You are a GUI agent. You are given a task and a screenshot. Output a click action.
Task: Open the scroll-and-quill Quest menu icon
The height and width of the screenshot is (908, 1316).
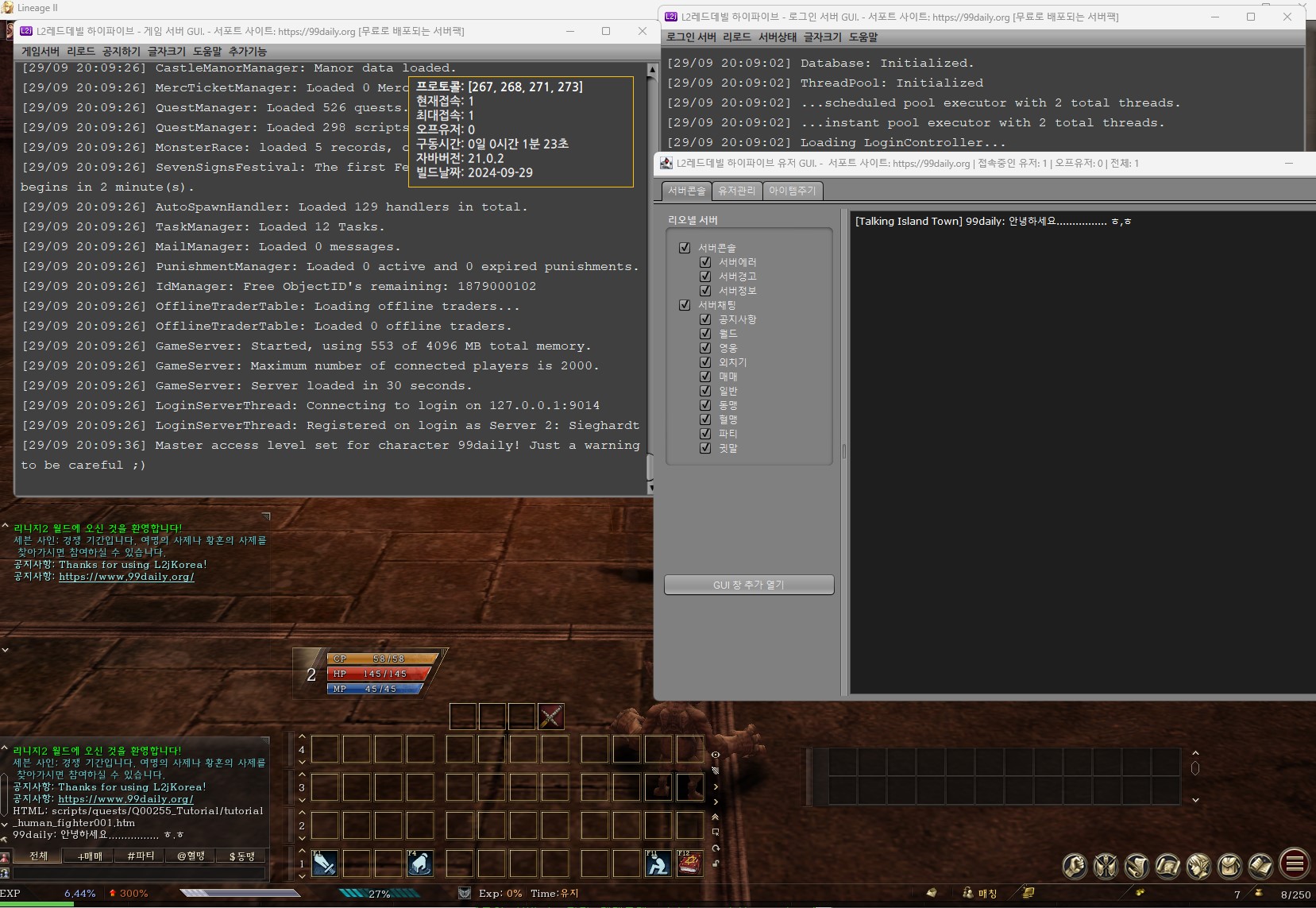1137,865
